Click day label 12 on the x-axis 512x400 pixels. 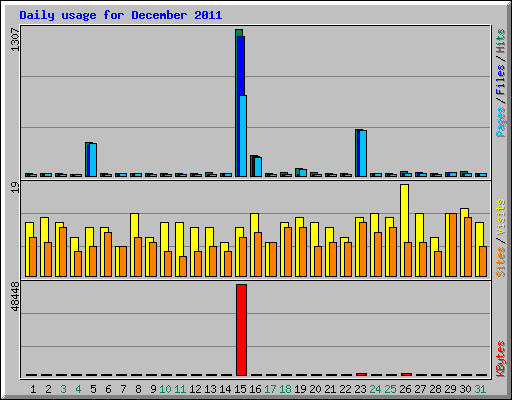[x=195, y=389]
